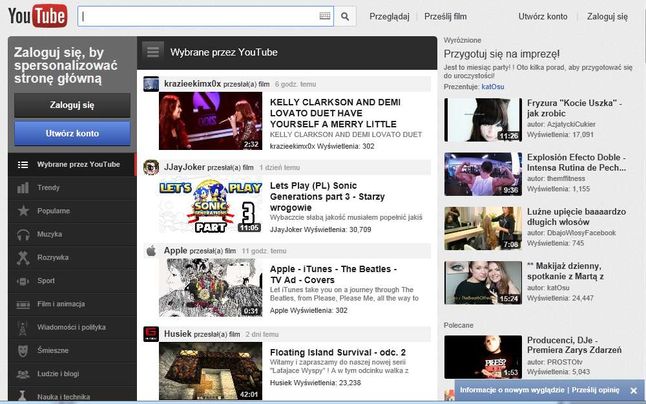Select Popularne category label

[53, 211]
